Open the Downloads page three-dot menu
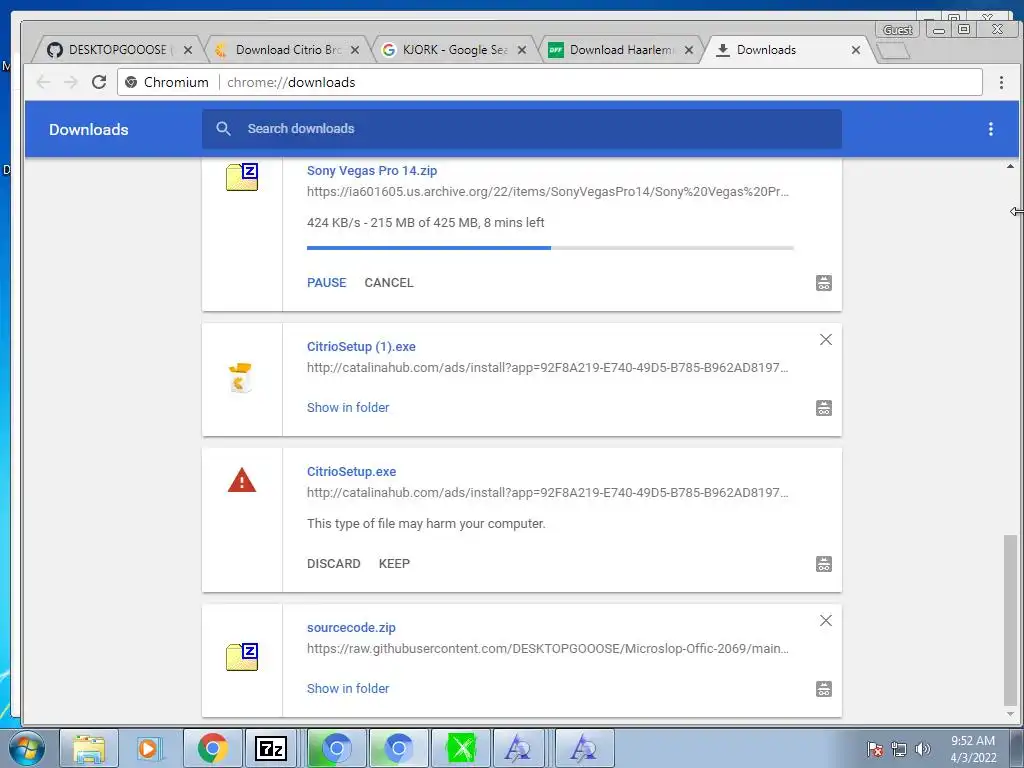 pos(991,129)
